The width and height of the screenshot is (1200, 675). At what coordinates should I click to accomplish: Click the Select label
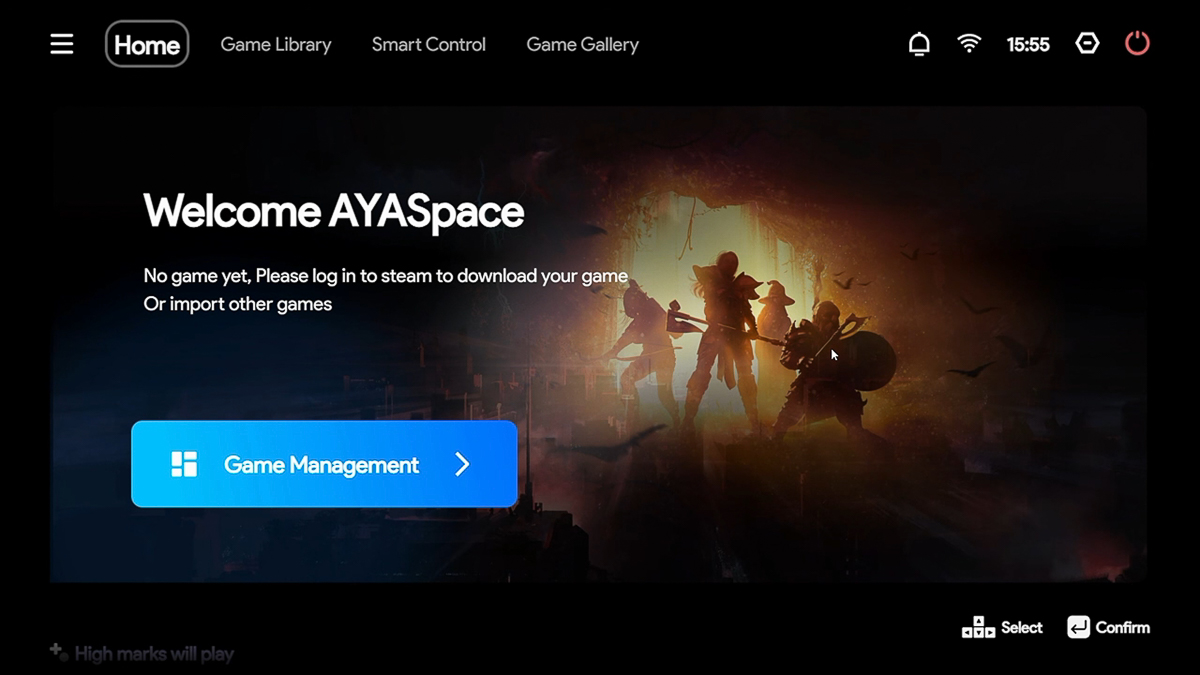click(1022, 627)
